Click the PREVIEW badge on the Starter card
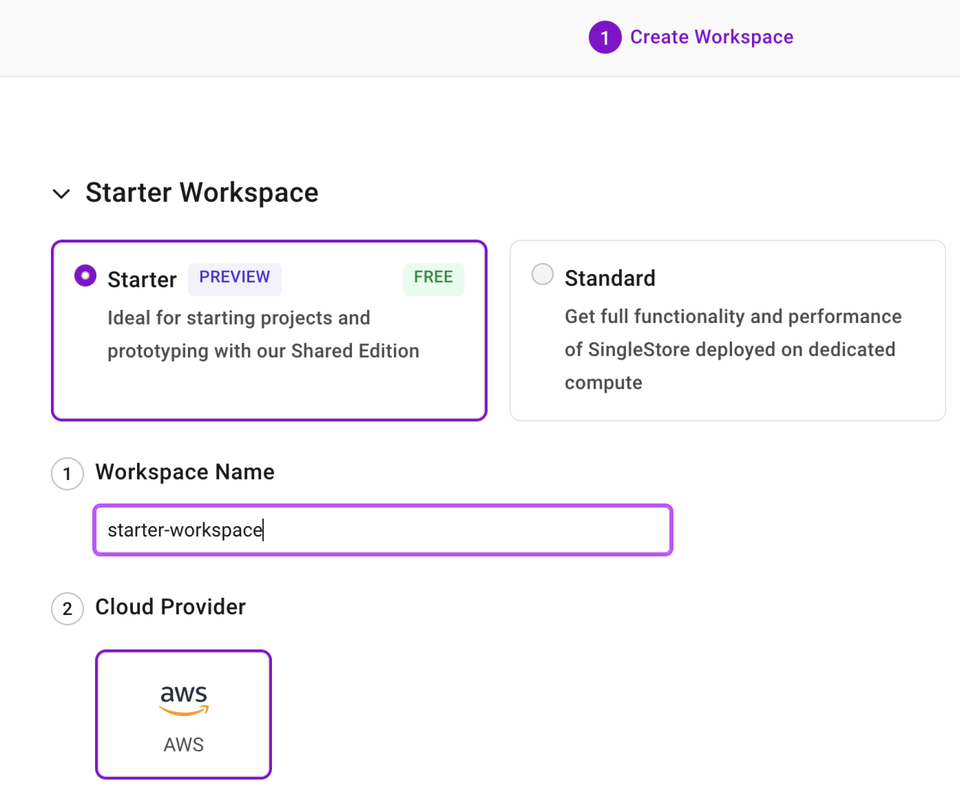The image size is (960, 807). (234, 277)
